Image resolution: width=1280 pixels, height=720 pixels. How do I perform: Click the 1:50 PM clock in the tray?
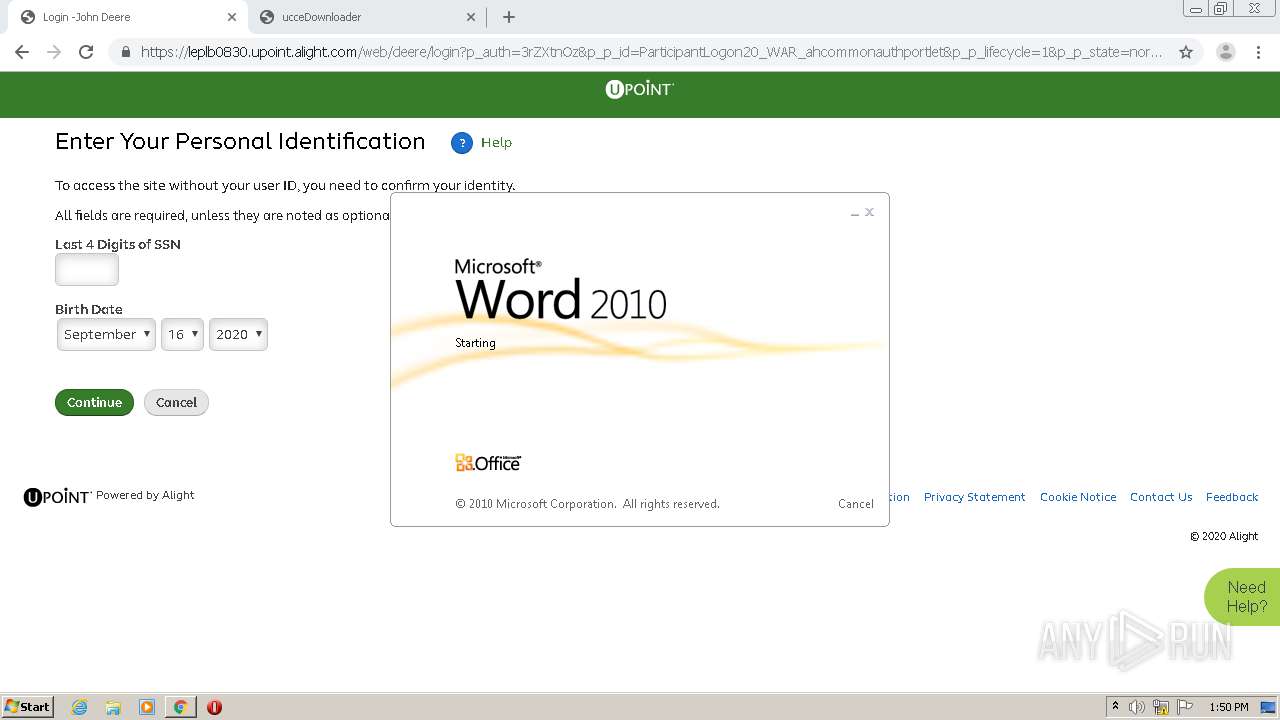[1229, 707]
